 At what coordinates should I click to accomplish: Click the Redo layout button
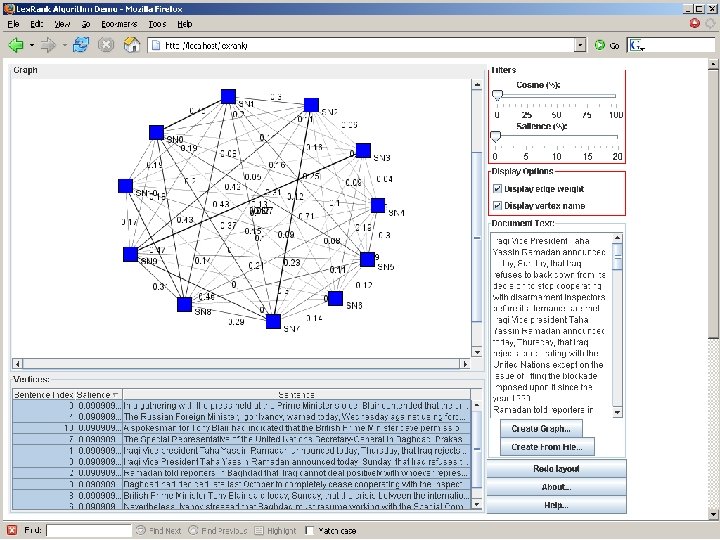[556, 469]
